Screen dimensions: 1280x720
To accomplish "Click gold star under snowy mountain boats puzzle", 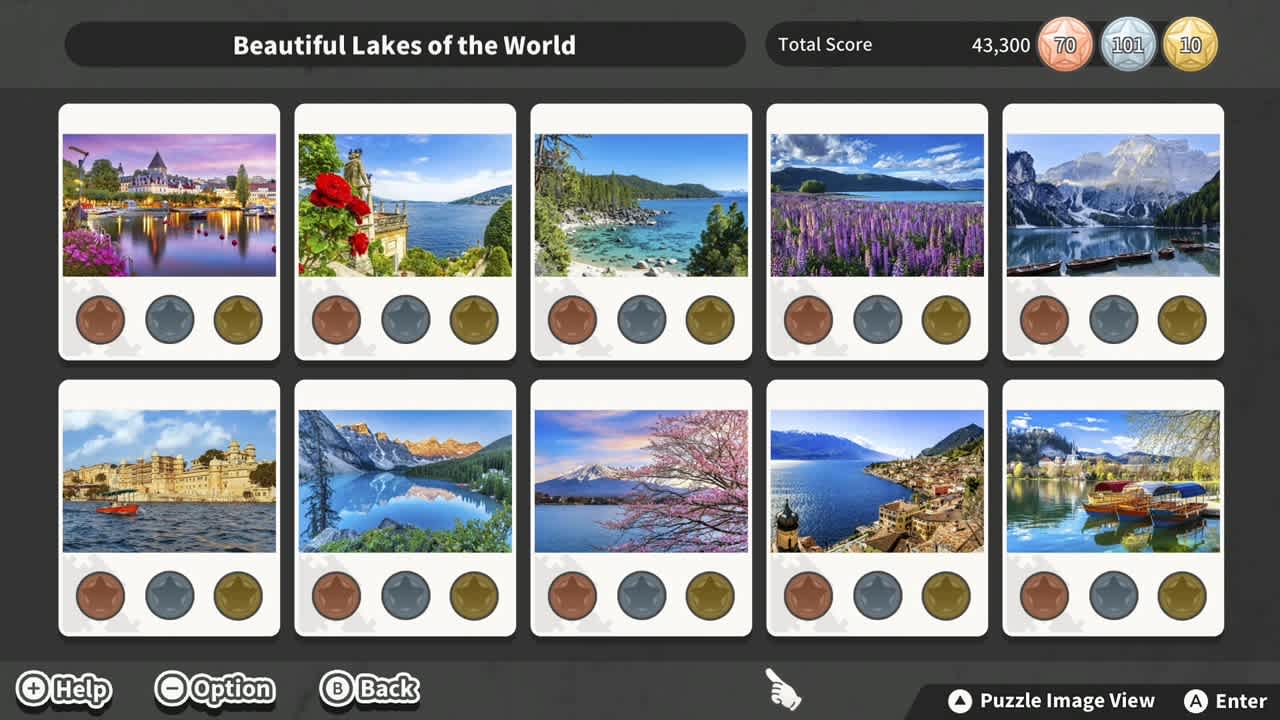I will pyautogui.click(x=1182, y=320).
